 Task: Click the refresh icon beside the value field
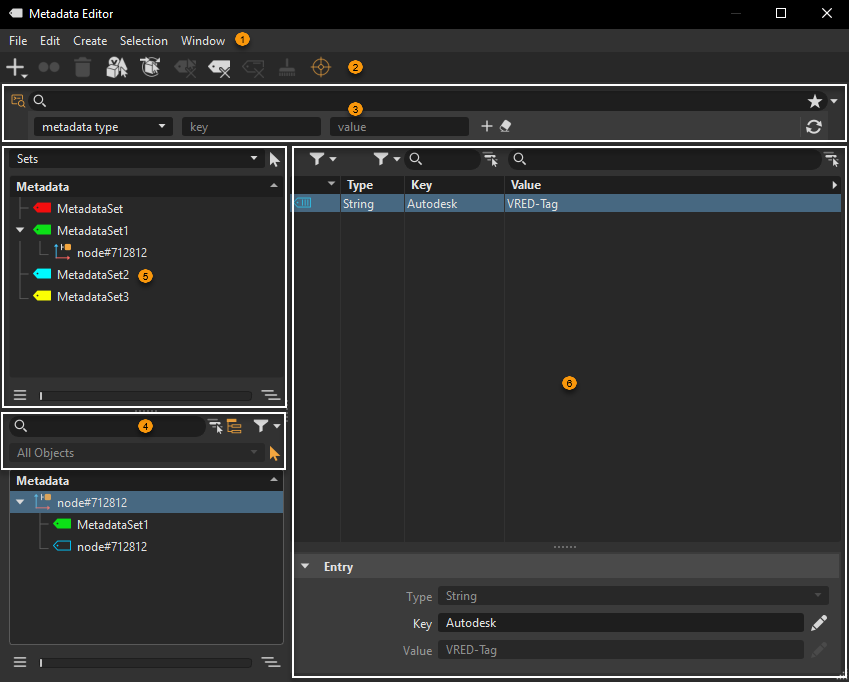point(814,126)
